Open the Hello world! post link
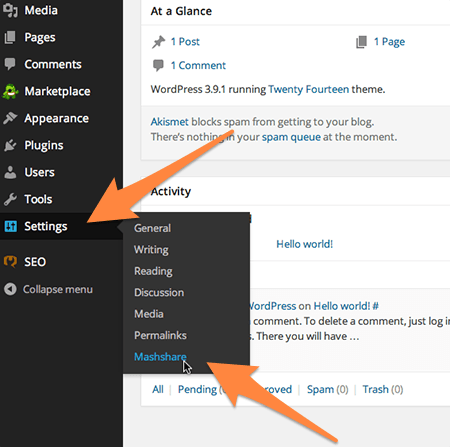The width and height of the screenshot is (450, 447). tap(305, 244)
